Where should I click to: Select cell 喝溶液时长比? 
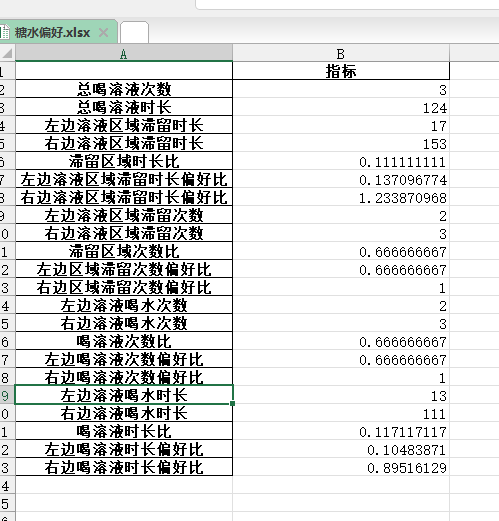pyautogui.click(x=124, y=431)
